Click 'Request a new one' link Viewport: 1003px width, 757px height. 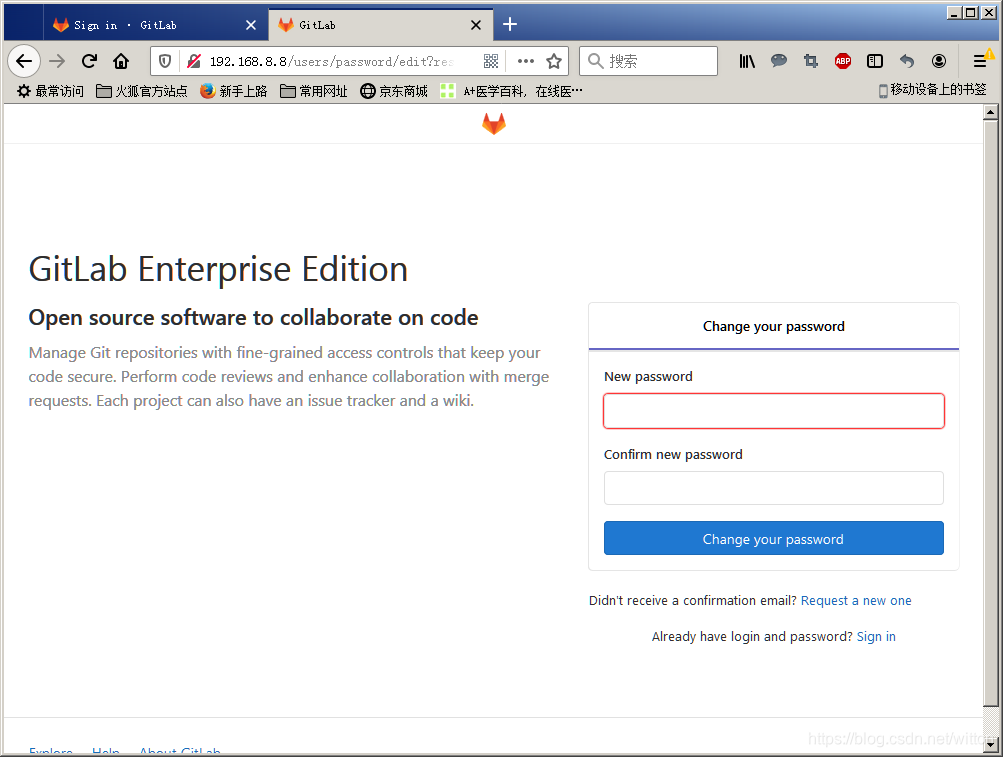(856, 601)
